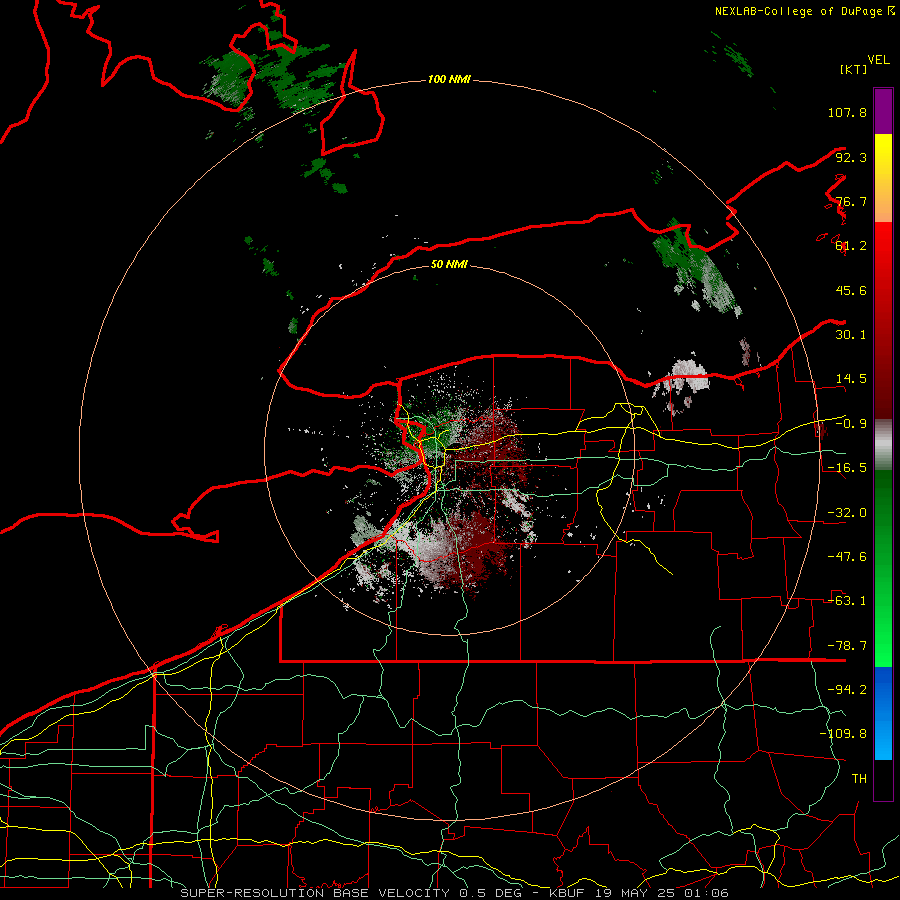Click the 92.3 legend value

pos(851,157)
